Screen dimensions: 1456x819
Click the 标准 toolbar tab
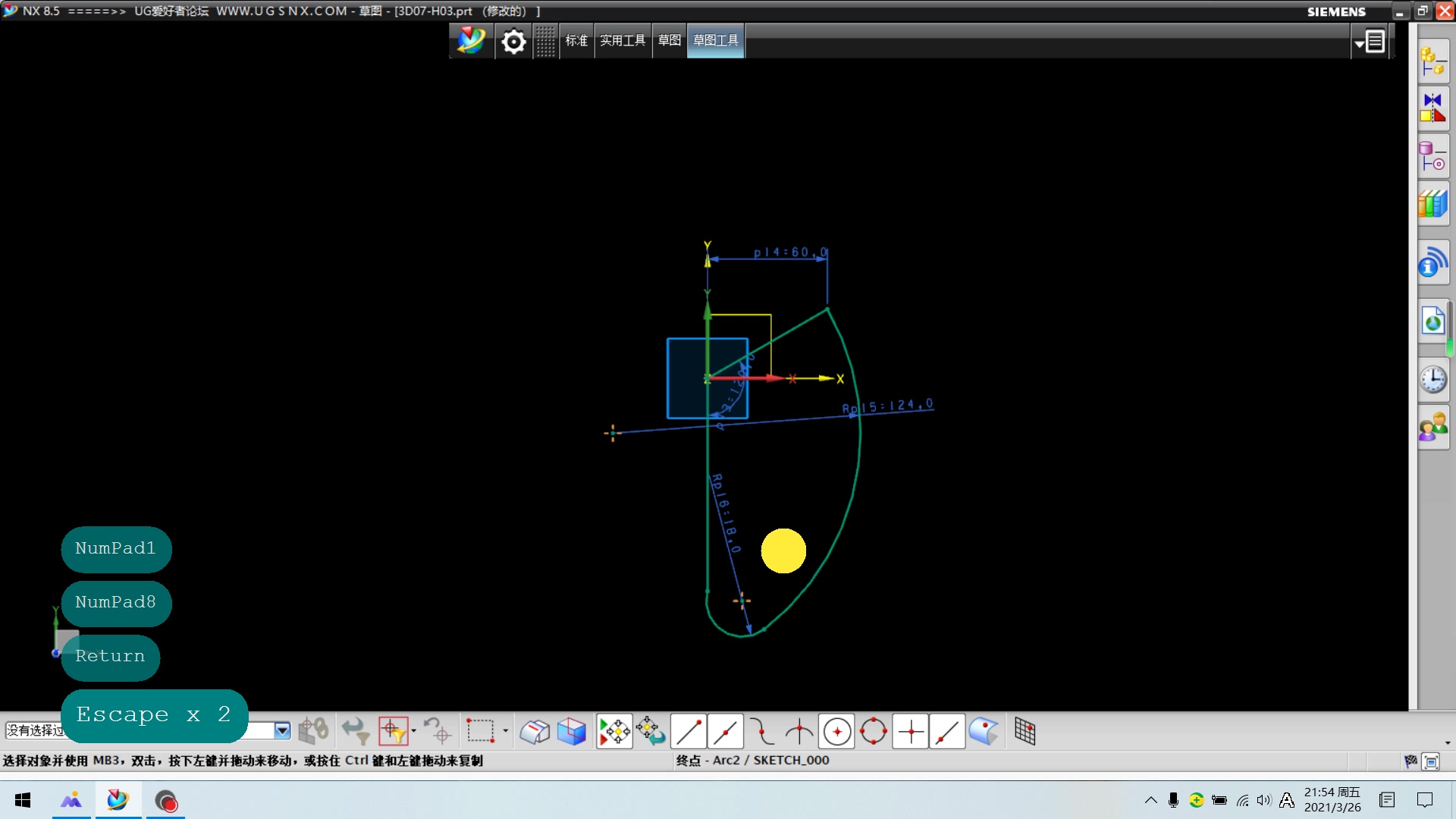(576, 41)
